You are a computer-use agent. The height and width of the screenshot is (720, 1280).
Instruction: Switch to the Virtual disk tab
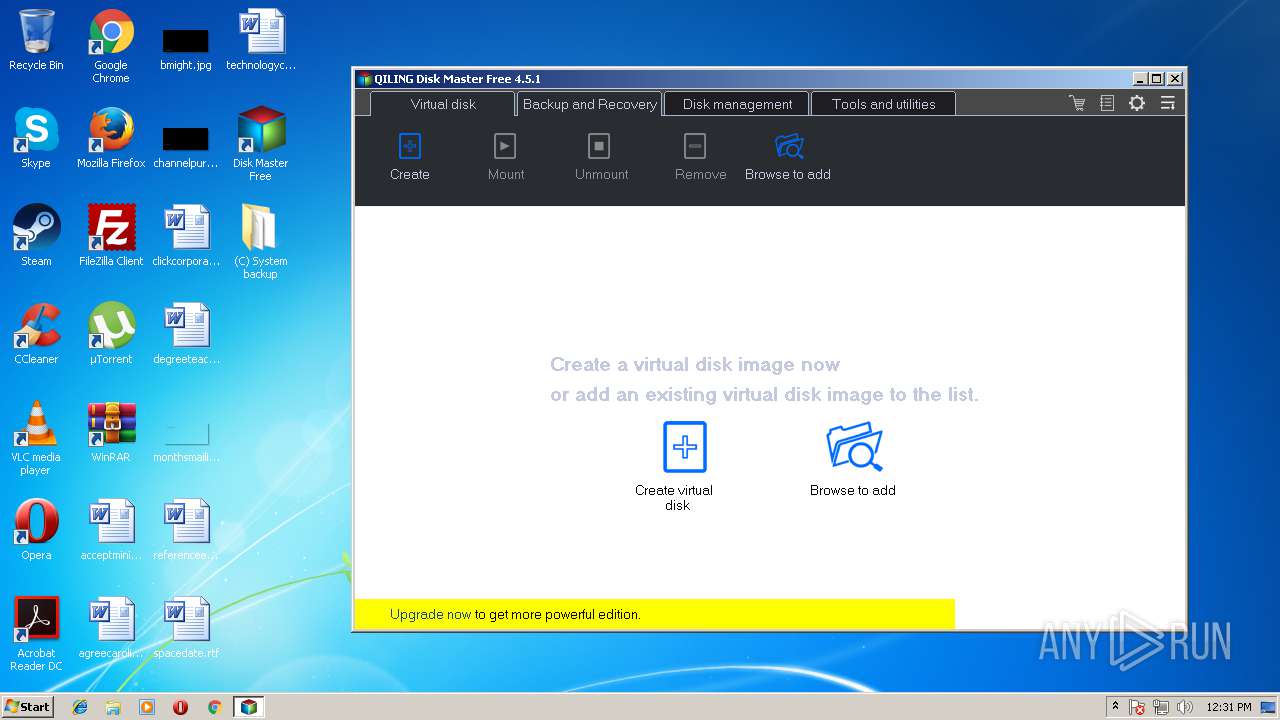[x=443, y=104]
